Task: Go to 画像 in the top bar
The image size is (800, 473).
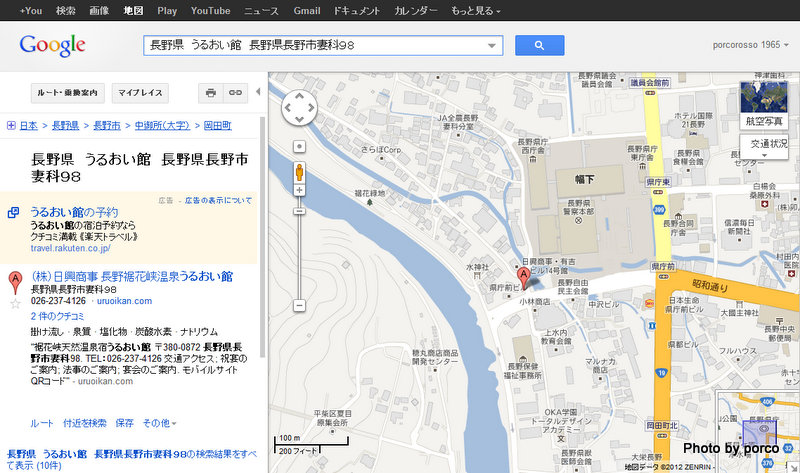Action: point(99,11)
